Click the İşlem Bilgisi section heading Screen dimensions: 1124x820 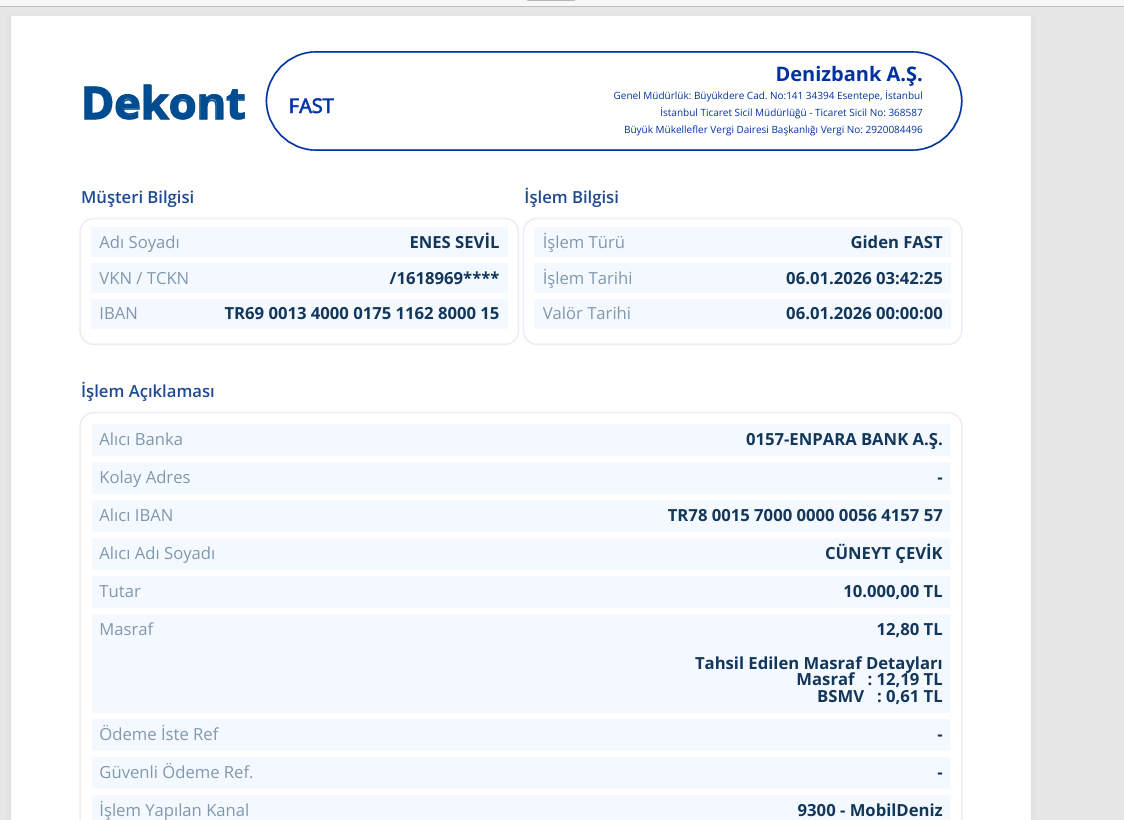click(x=571, y=197)
